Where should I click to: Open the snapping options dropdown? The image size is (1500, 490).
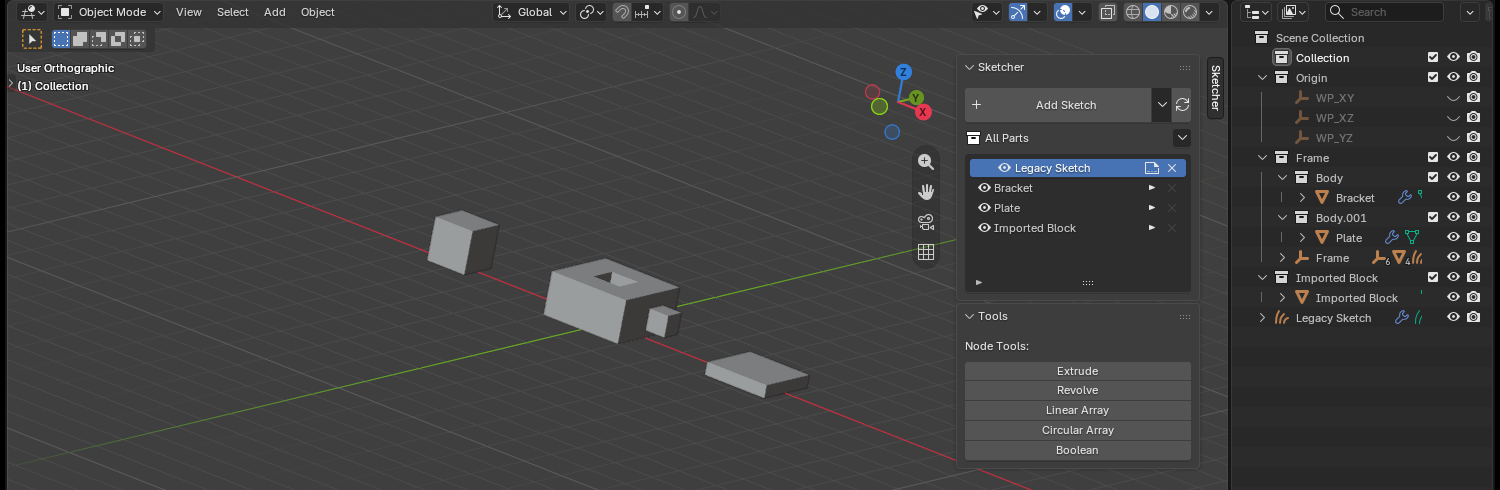647,12
